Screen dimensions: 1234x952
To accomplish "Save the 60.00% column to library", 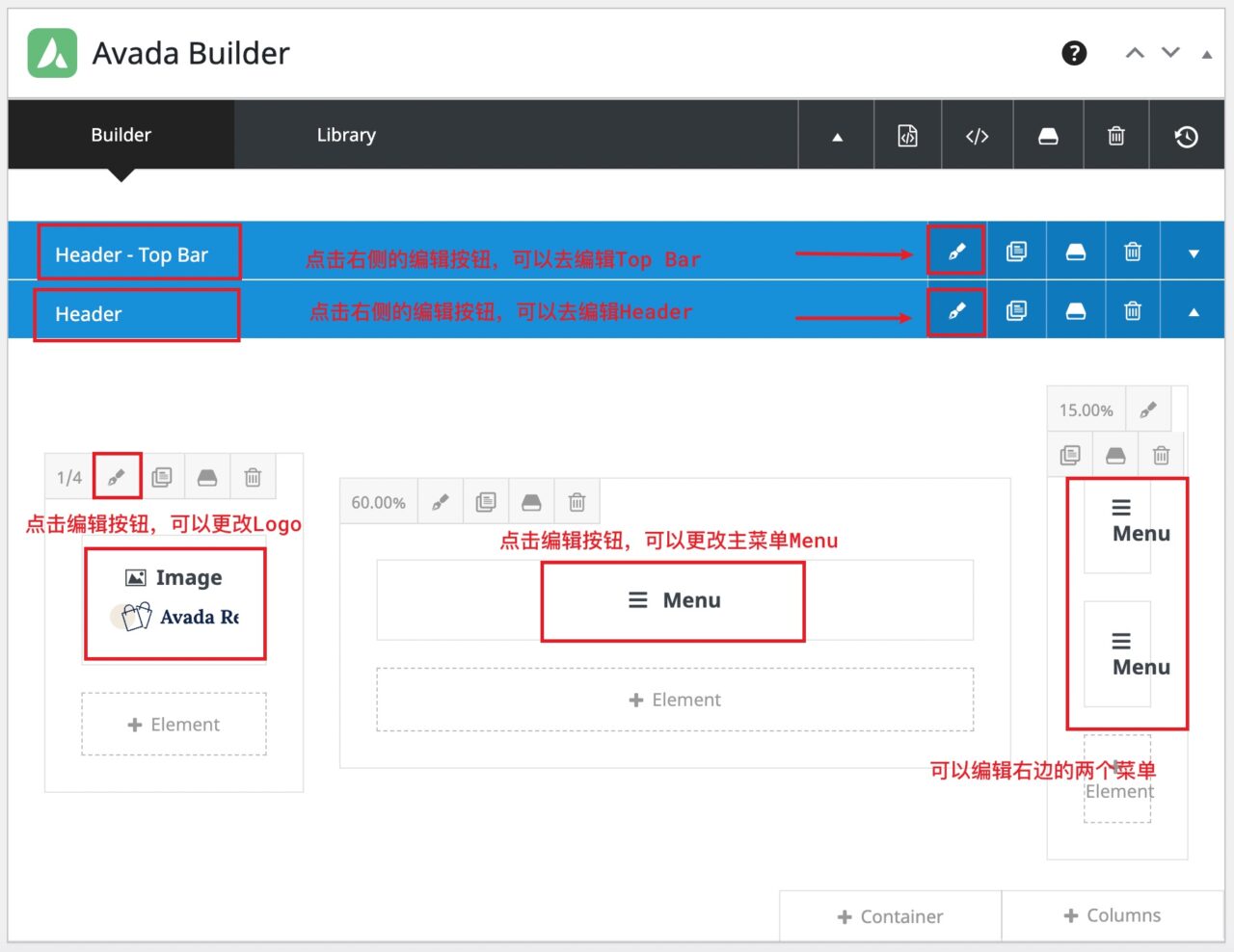I will point(531,502).
